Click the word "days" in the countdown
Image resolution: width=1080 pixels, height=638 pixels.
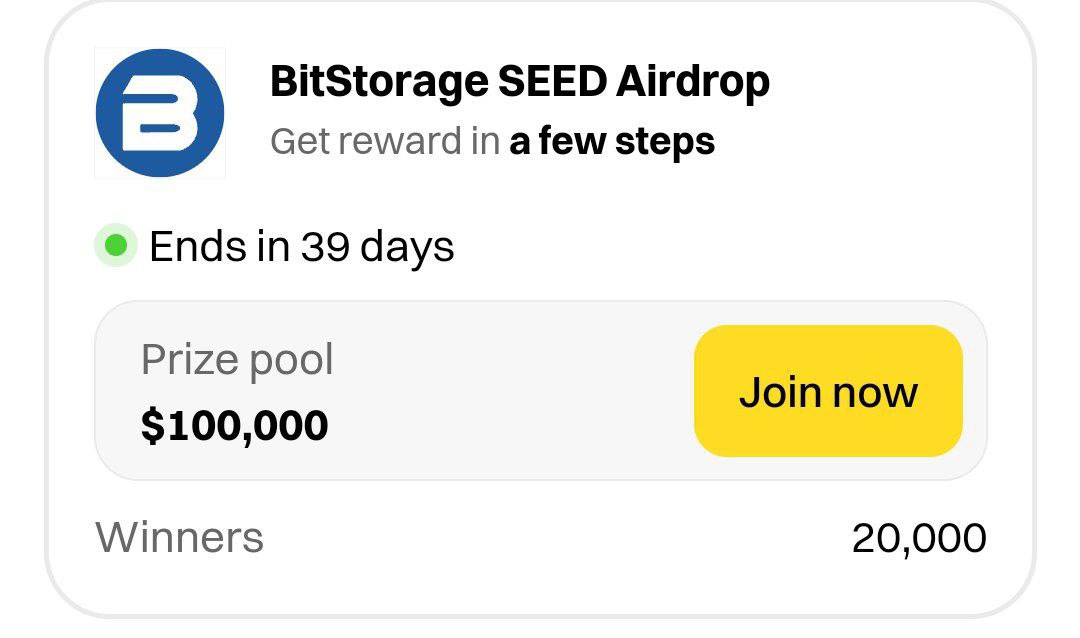[x=408, y=248]
